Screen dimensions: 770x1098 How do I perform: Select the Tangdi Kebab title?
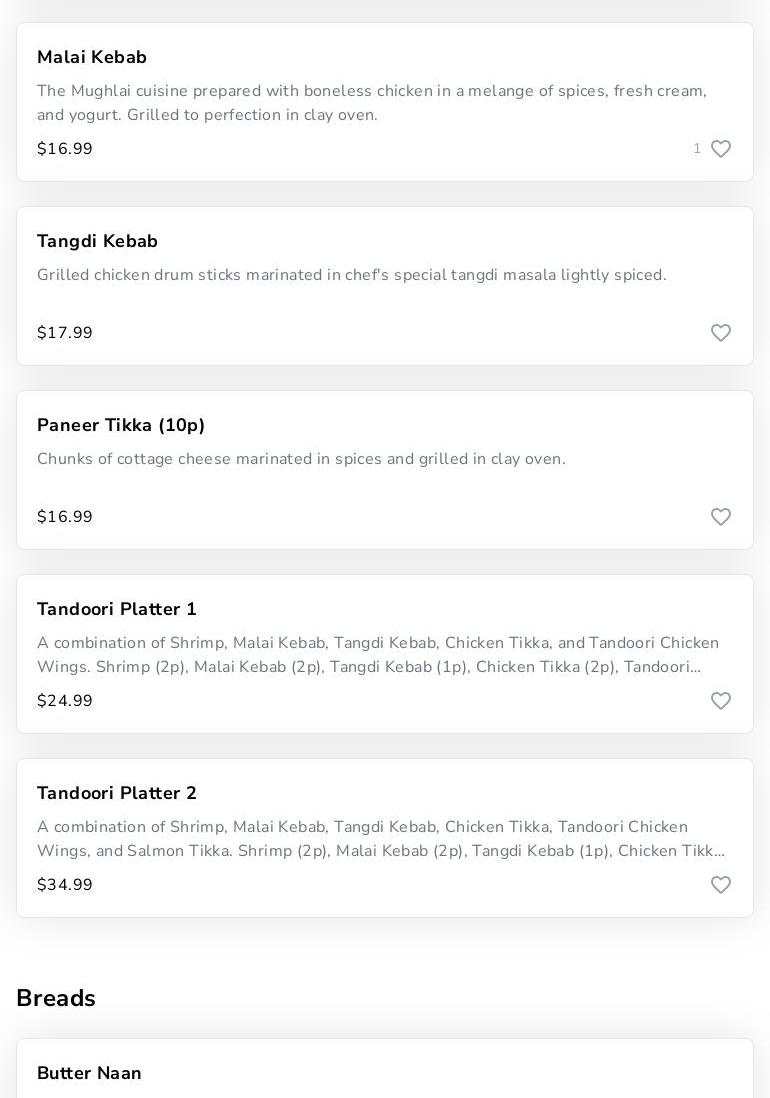[x=97, y=241]
